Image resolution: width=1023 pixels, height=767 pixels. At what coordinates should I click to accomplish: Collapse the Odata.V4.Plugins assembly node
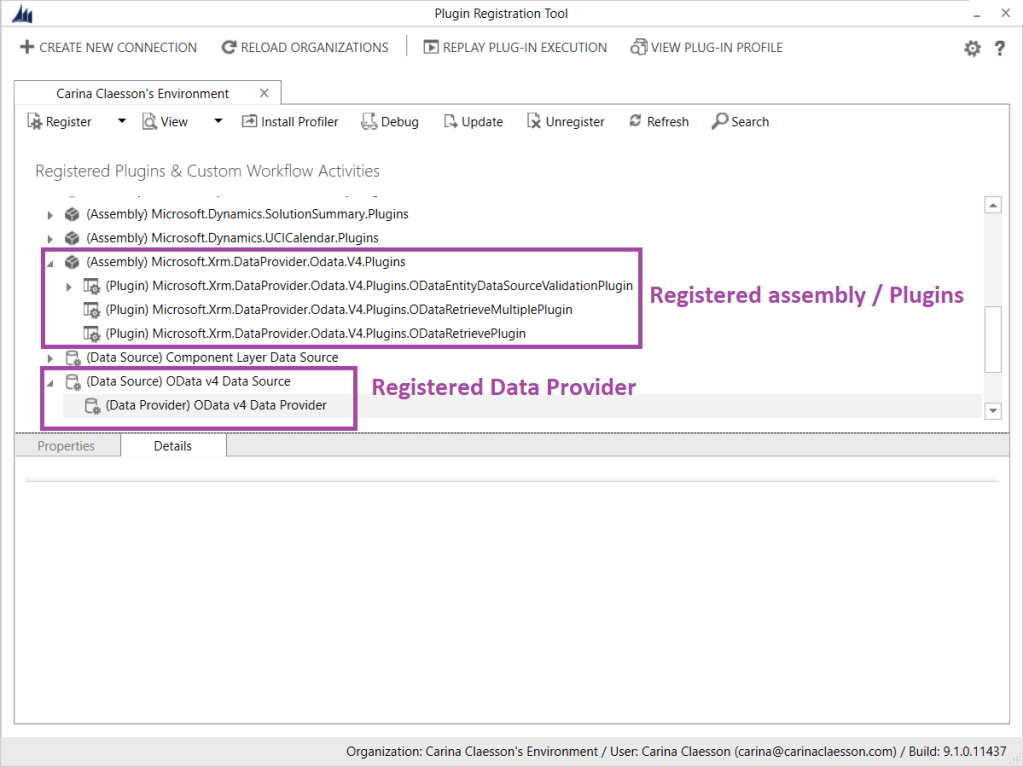click(x=50, y=262)
